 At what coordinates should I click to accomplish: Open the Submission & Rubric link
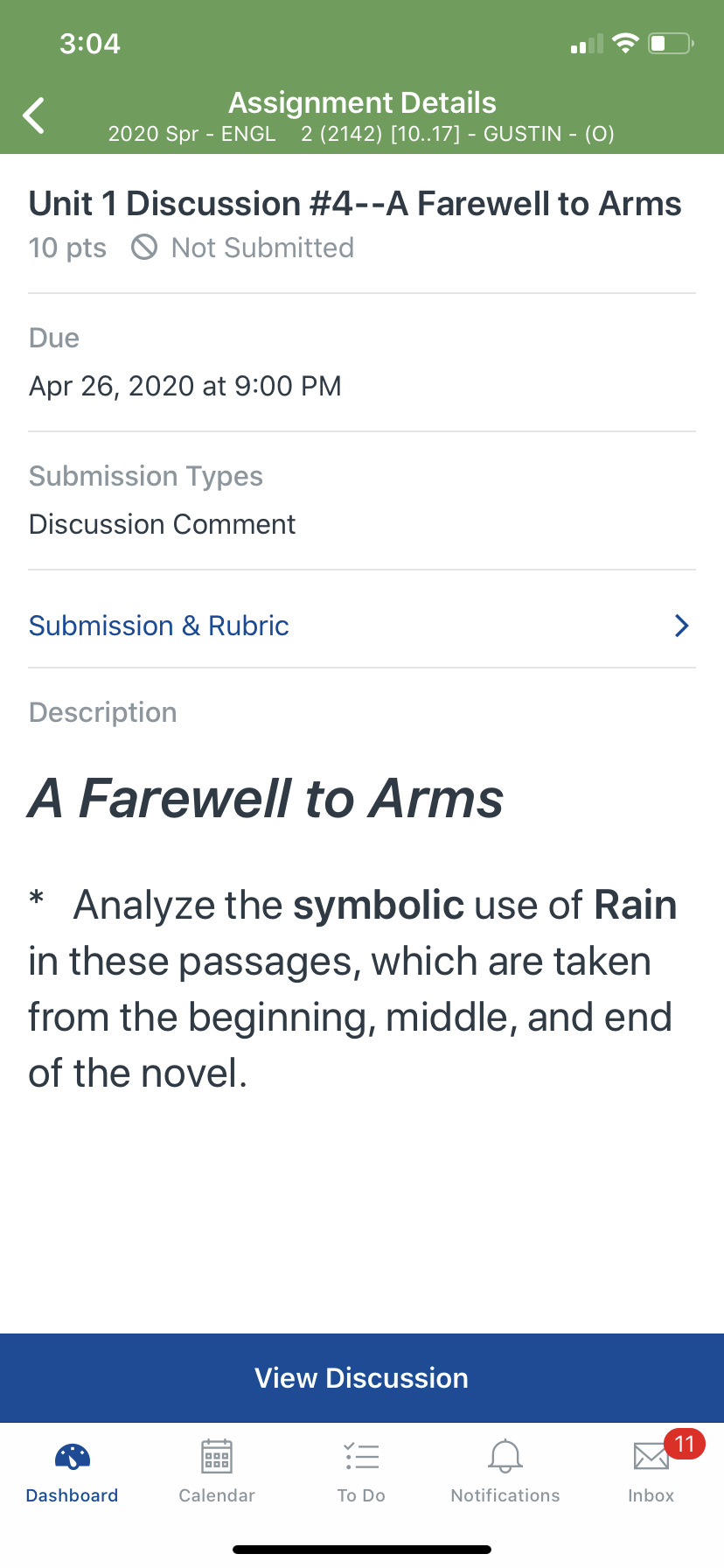click(362, 626)
